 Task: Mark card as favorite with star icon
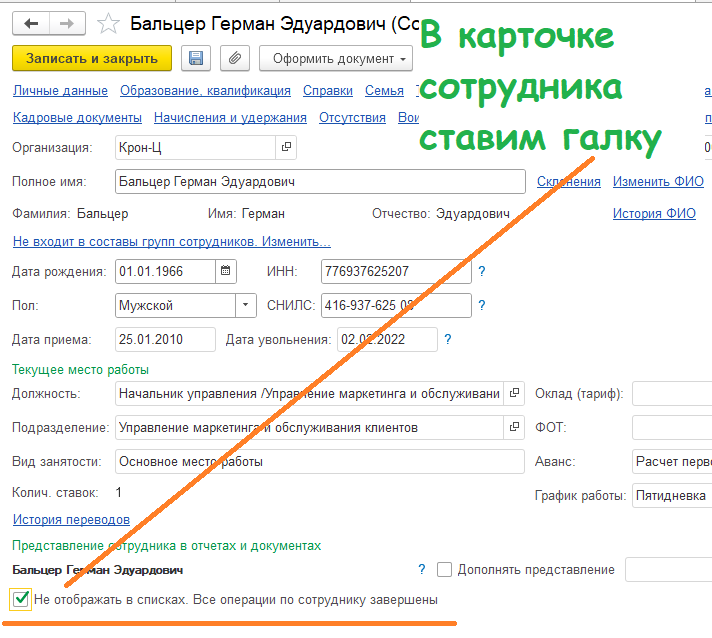pos(108,24)
